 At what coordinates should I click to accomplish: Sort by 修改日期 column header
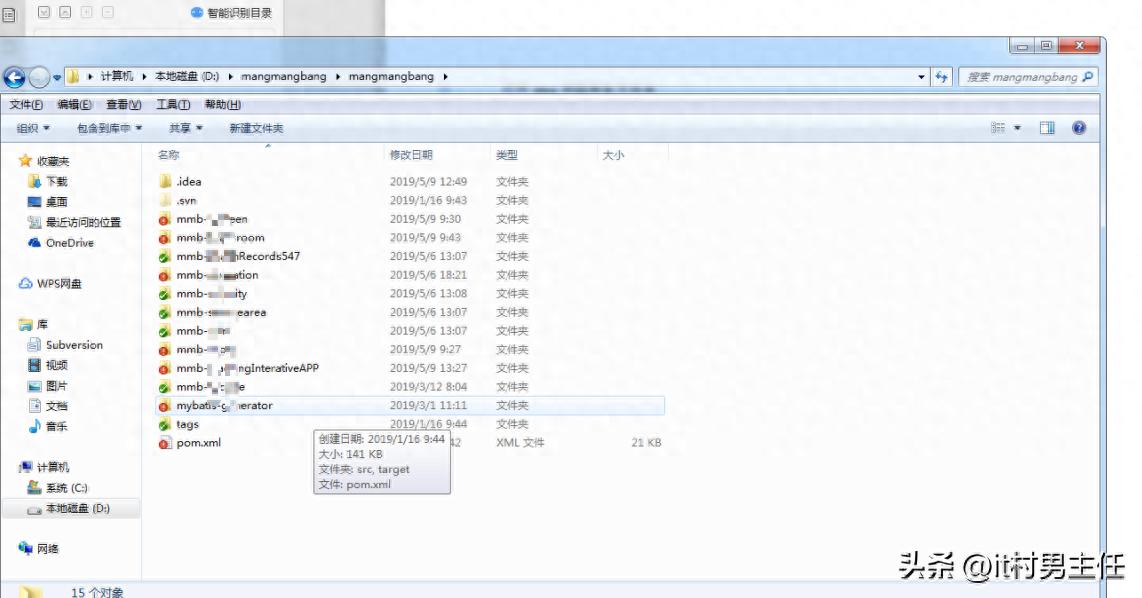(411, 154)
